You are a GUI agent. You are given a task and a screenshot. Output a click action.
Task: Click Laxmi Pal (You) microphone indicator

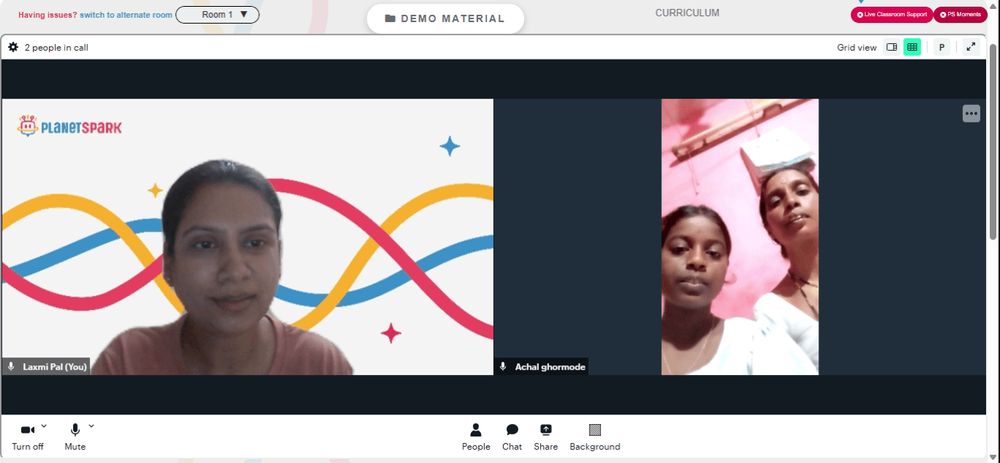click(x=11, y=367)
